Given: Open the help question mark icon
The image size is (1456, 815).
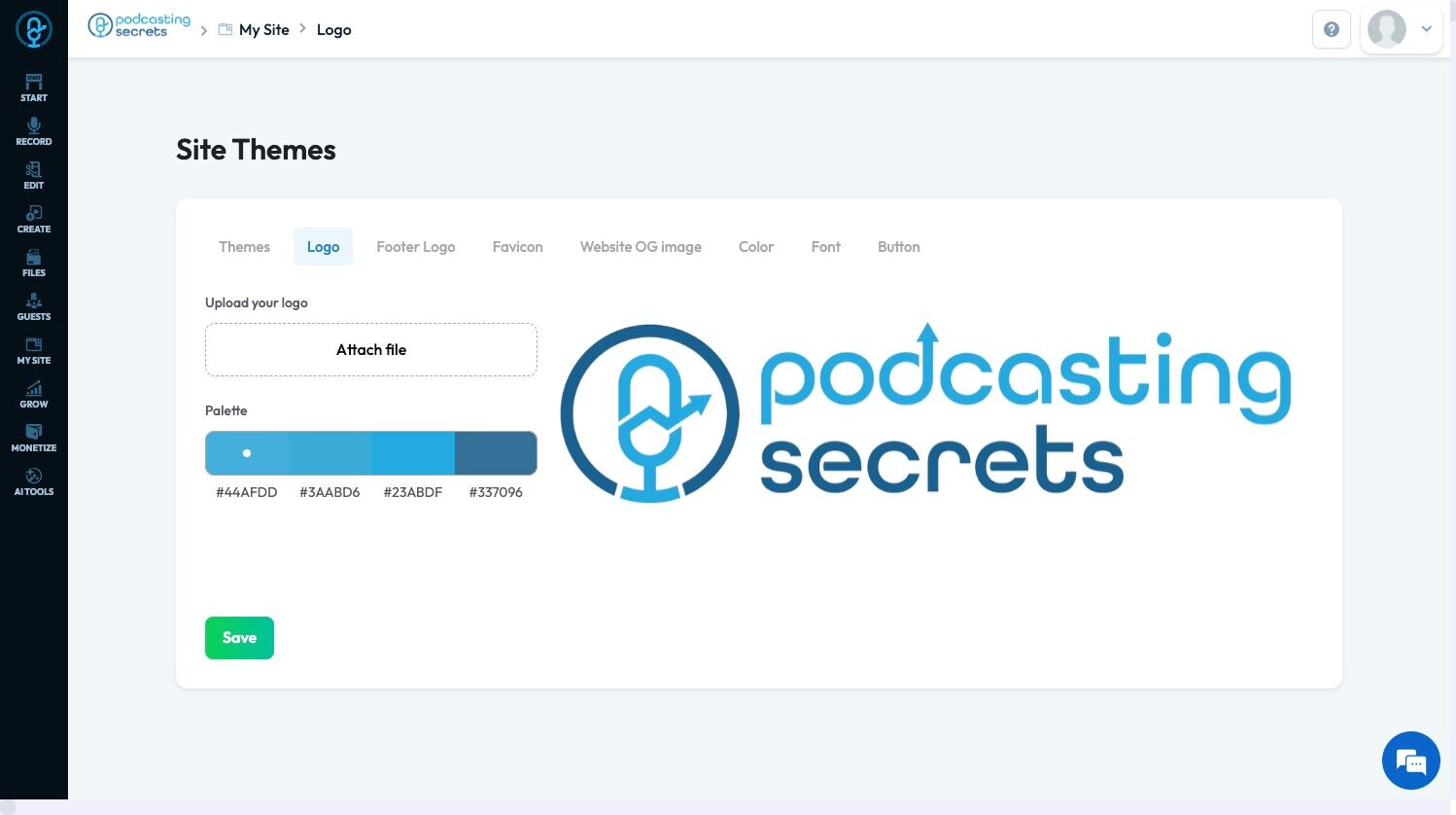Looking at the screenshot, I should click(1332, 29).
